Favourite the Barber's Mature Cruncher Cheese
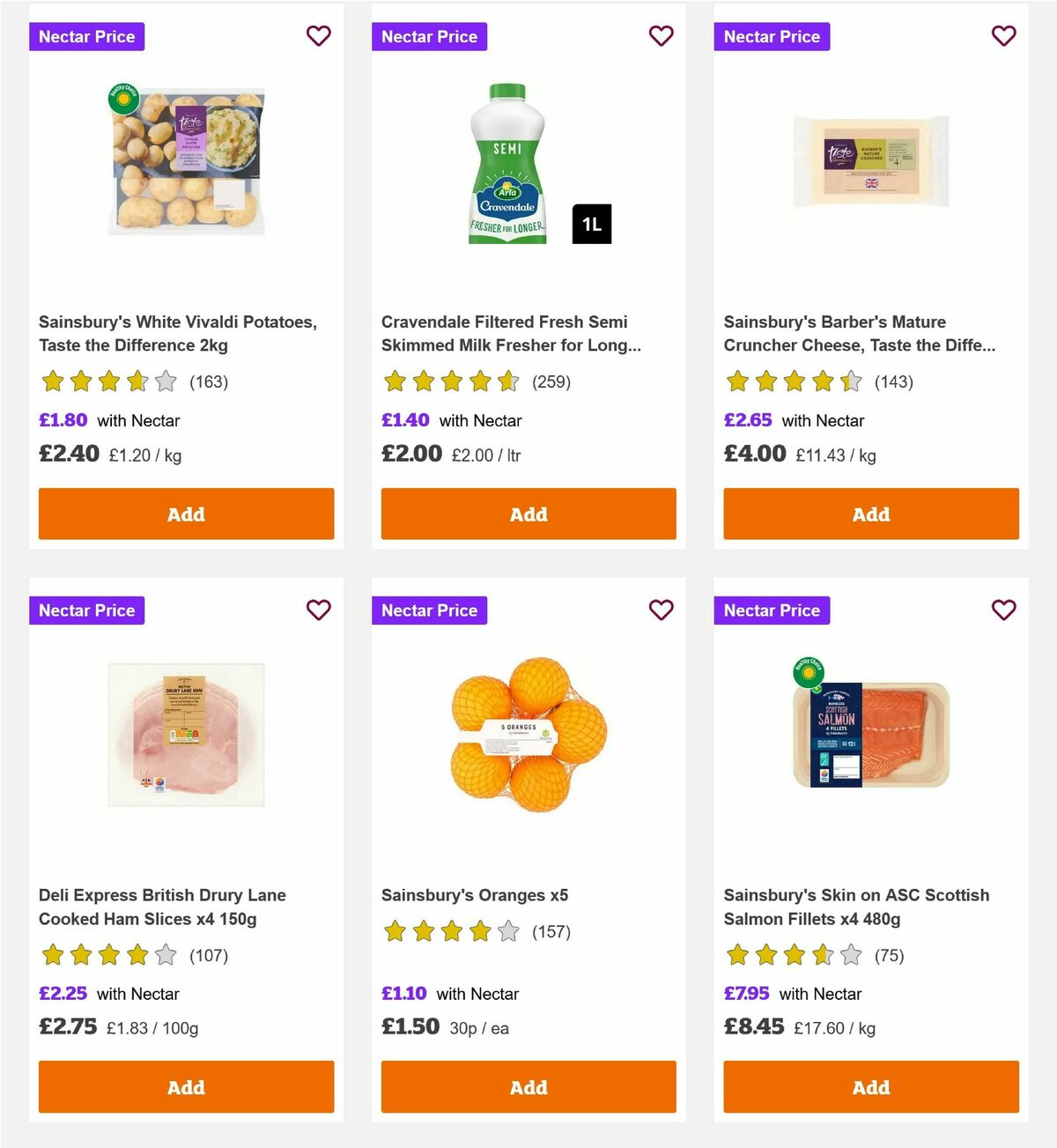This screenshot has height=1148, width=1057. [x=1002, y=36]
